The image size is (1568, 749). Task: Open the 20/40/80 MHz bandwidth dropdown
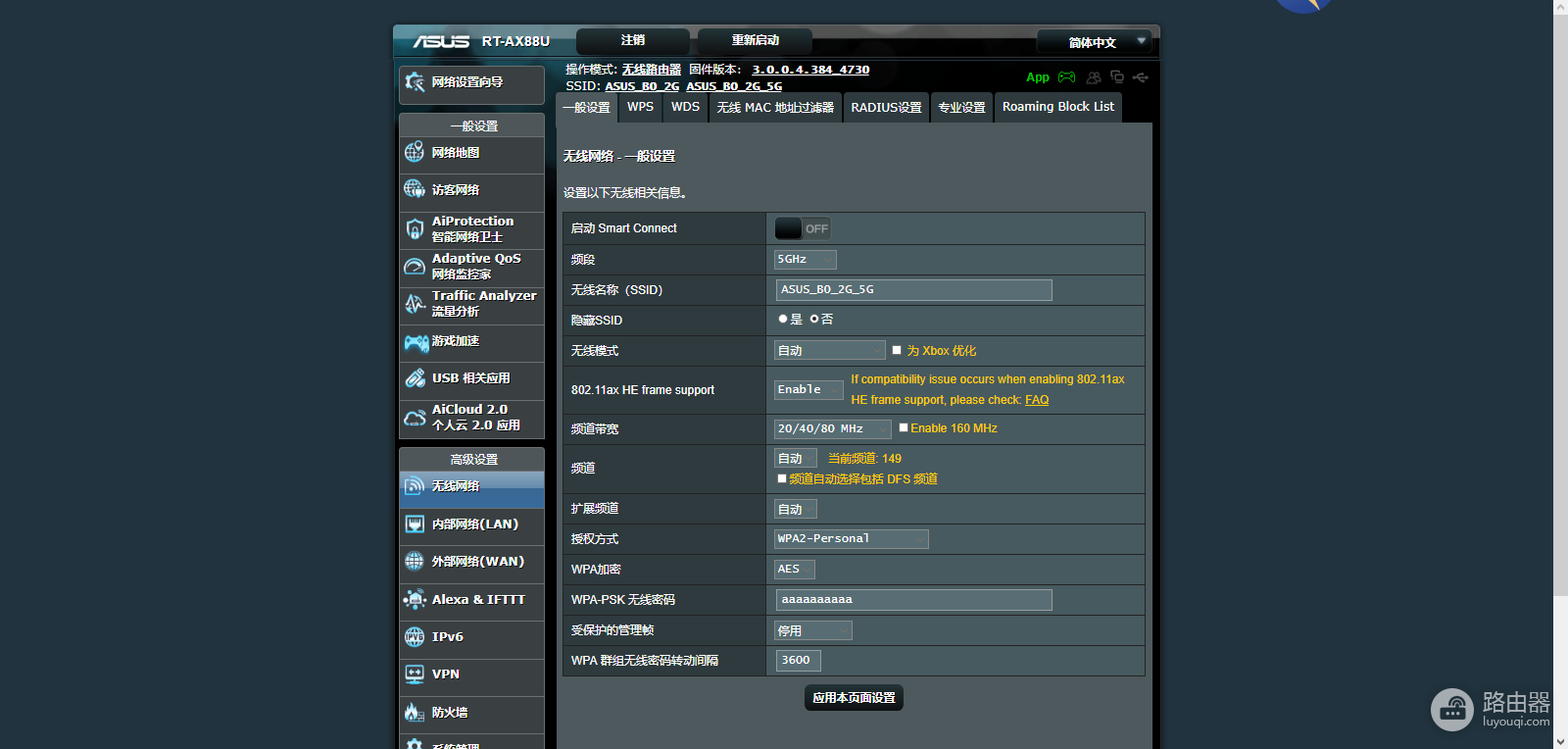[x=833, y=429]
